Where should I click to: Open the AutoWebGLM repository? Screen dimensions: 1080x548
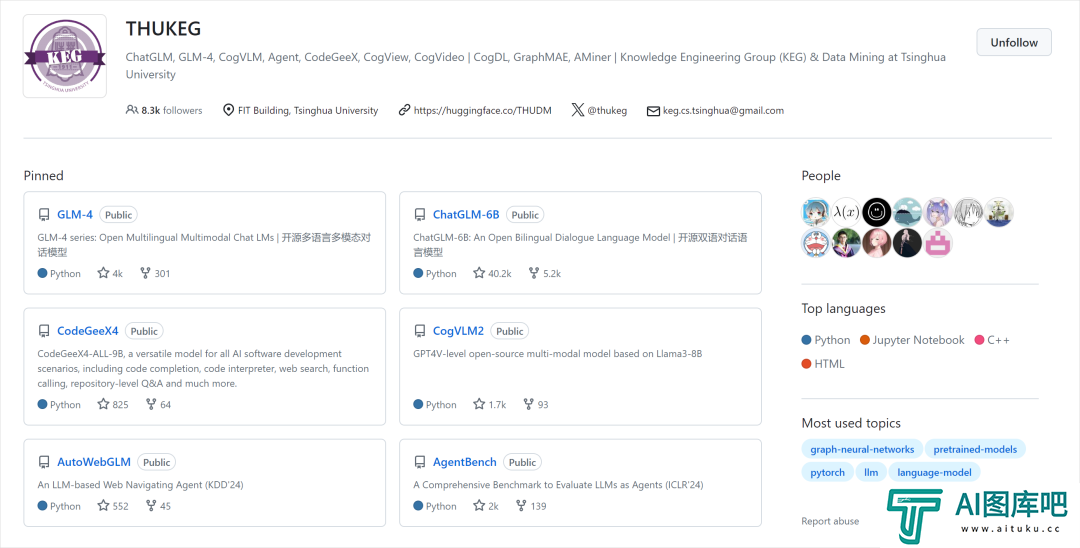(94, 462)
